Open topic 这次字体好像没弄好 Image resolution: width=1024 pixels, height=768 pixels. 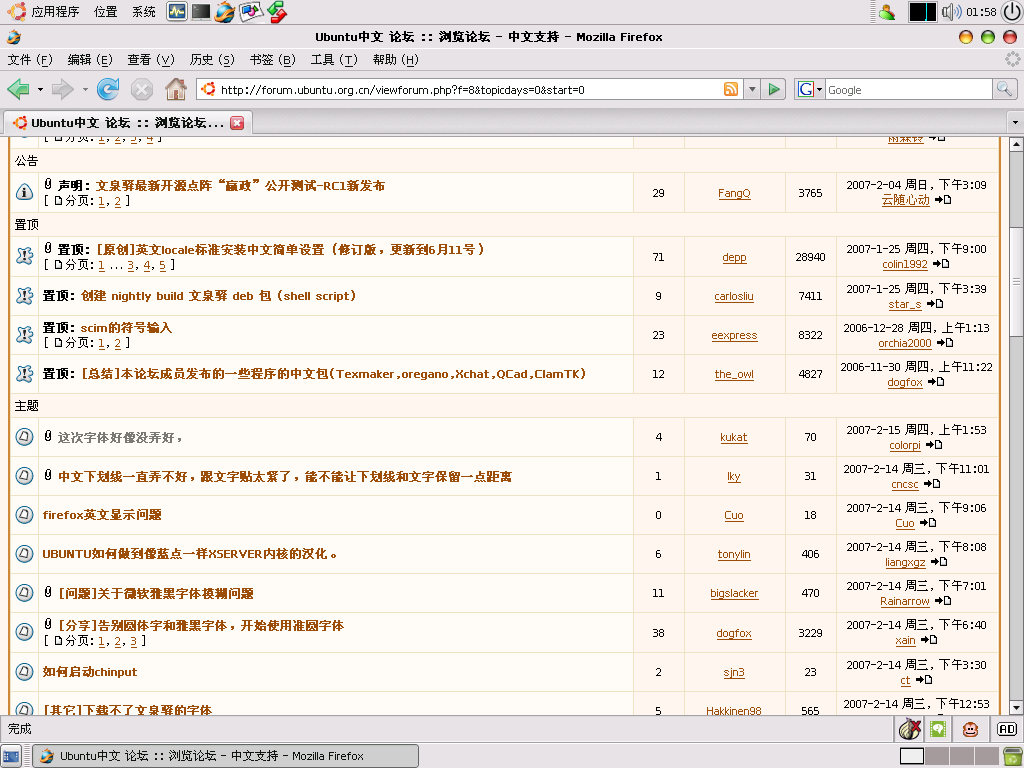pos(119,438)
